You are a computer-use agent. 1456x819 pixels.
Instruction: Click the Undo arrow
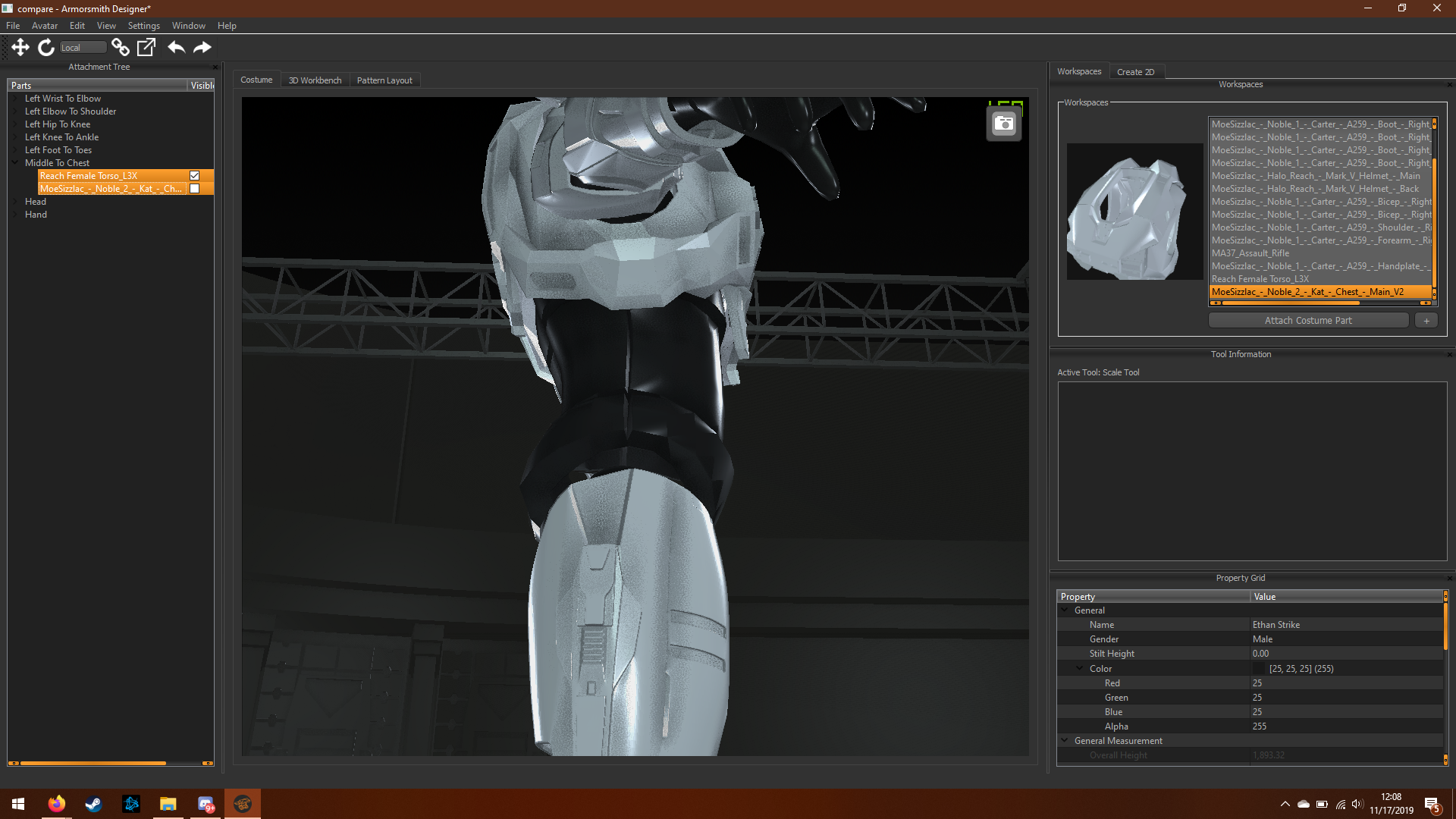click(176, 47)
